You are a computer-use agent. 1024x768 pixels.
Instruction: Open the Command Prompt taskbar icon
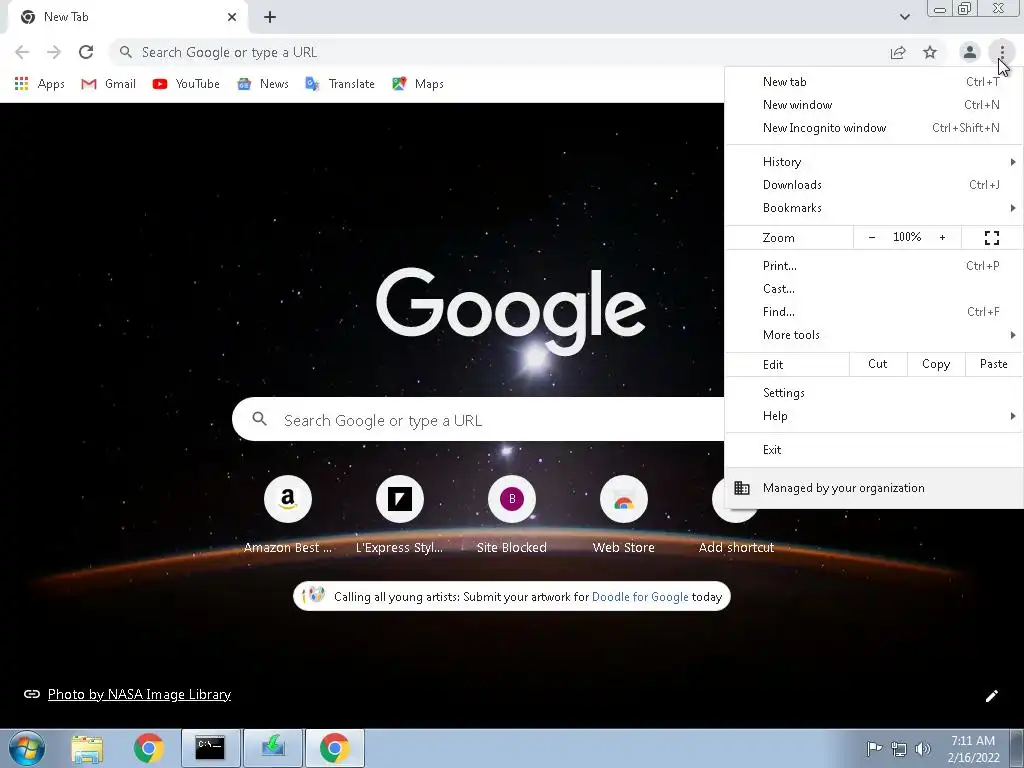pos(210,748)
